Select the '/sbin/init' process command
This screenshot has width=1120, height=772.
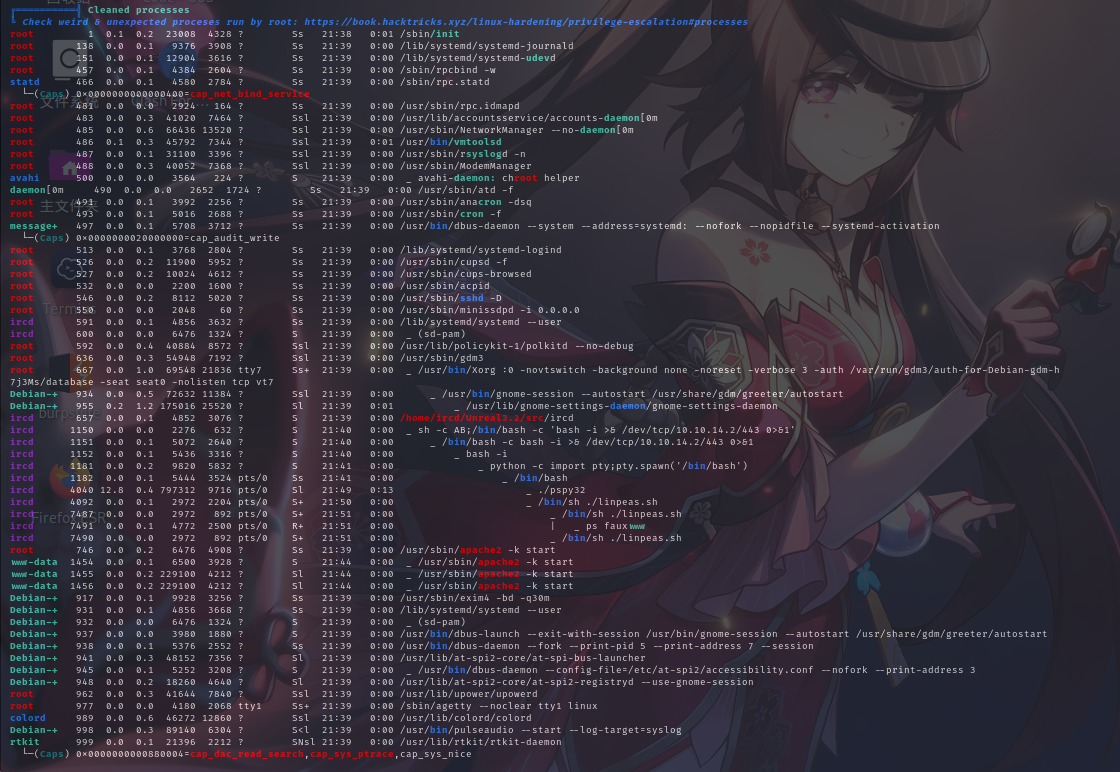click(430, 34)
